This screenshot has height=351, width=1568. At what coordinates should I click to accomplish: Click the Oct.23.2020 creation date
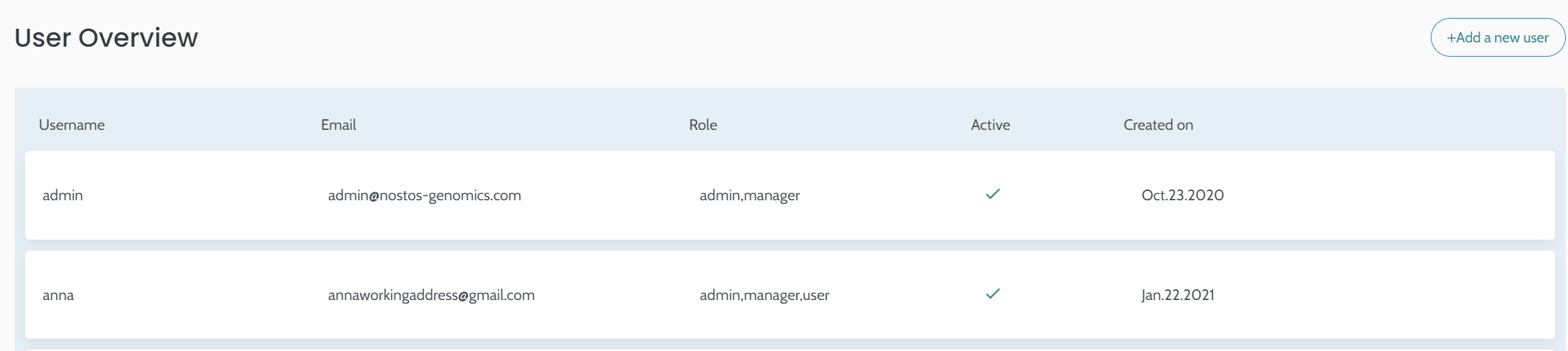click(1182, 195)
